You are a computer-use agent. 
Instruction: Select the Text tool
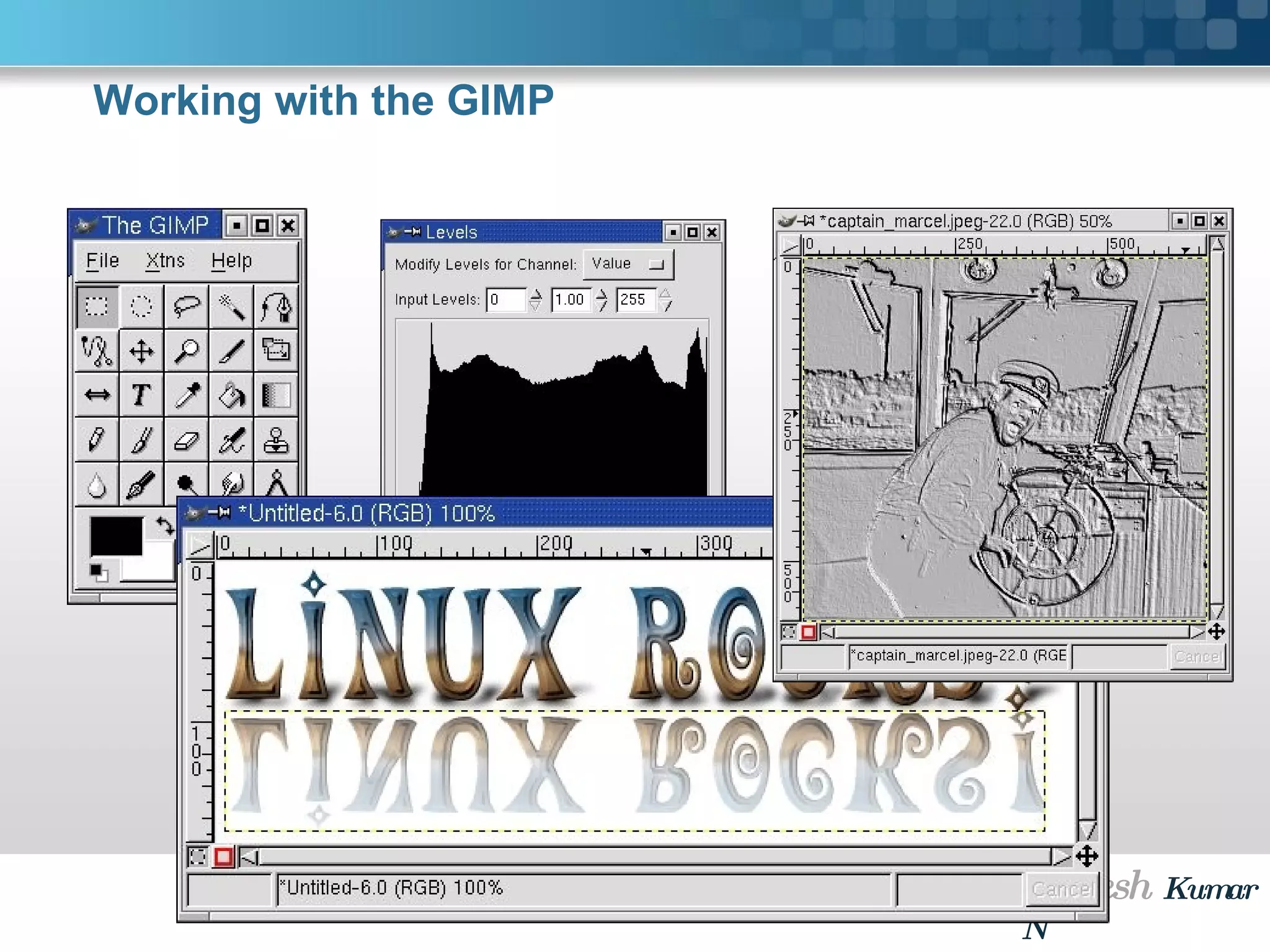[x=141, y=395]
